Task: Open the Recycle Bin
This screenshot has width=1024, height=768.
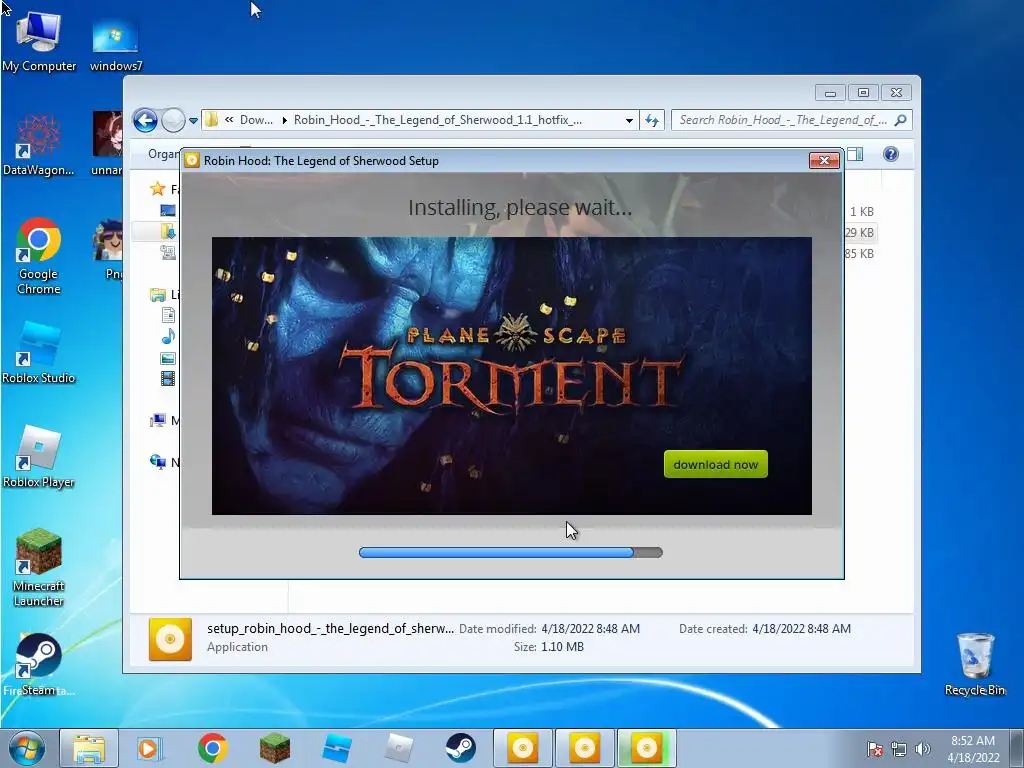Action: pyautogui.click(x=975, y=664)
